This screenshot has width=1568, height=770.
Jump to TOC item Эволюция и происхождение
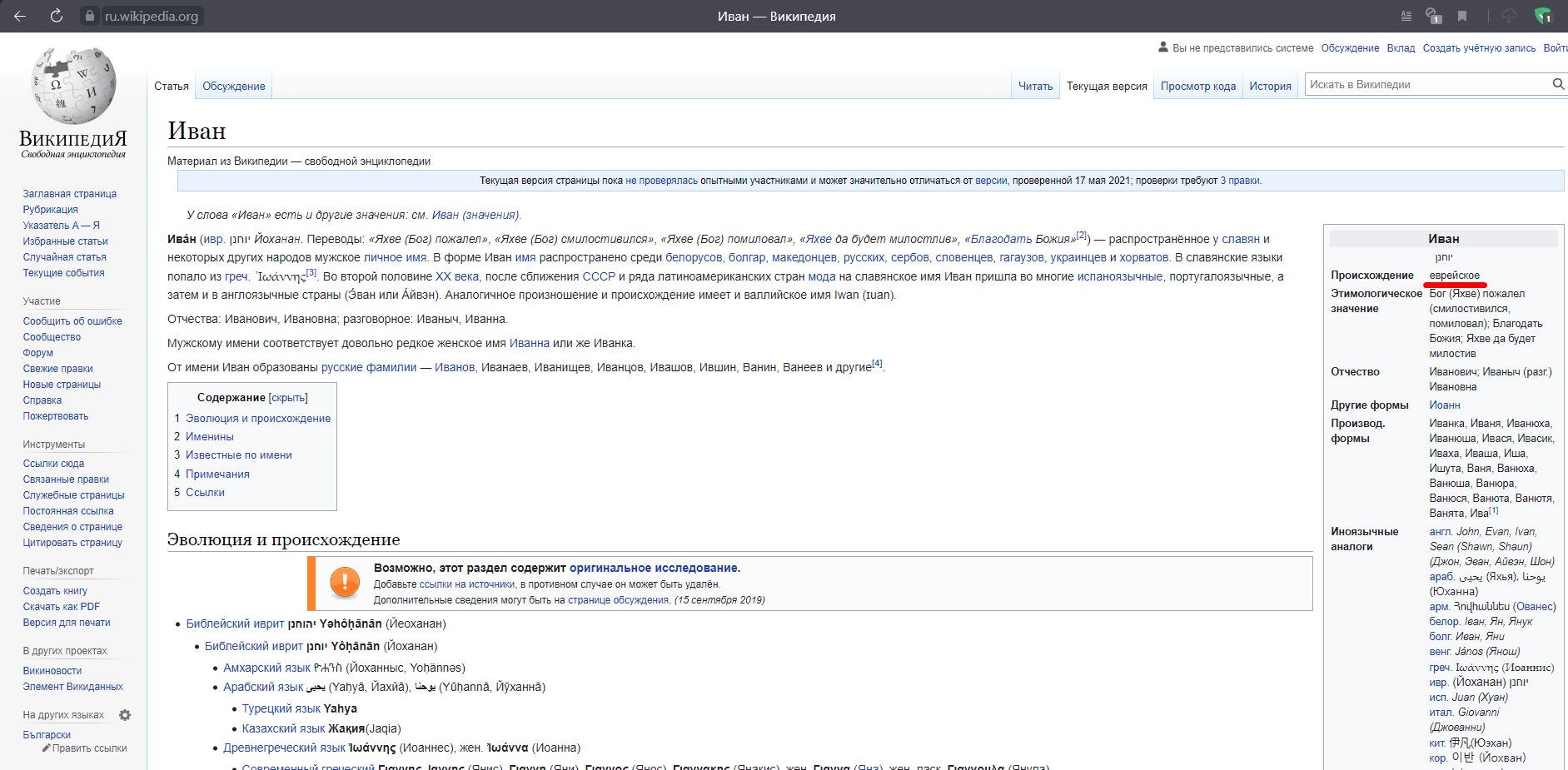pyautogui.click(x=258, y=419)
